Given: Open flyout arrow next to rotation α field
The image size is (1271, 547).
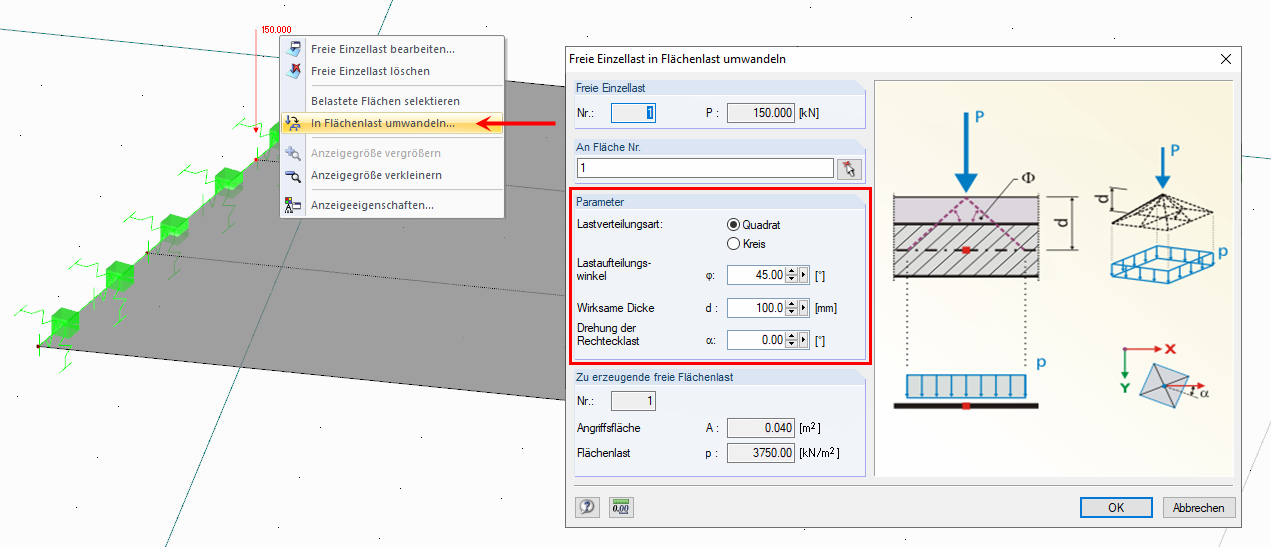Looking at the screenshot, I should 803,340.
